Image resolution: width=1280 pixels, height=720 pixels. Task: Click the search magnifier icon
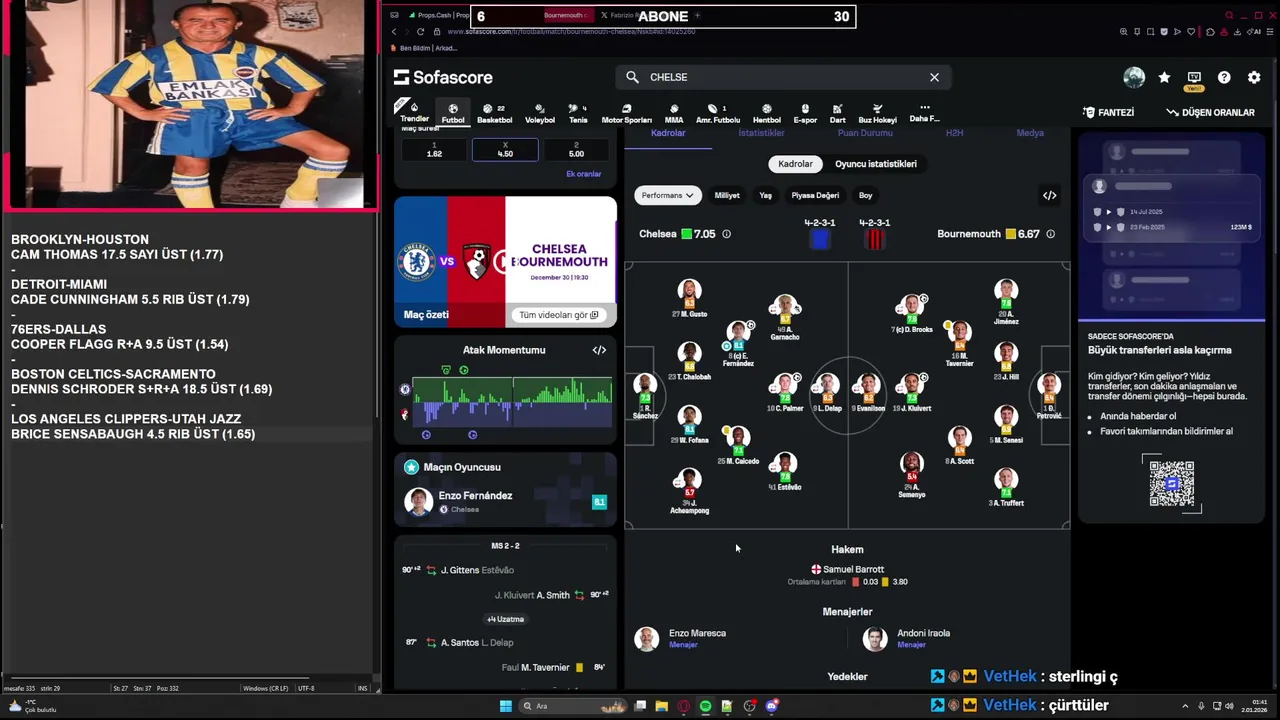coord(632,77)
